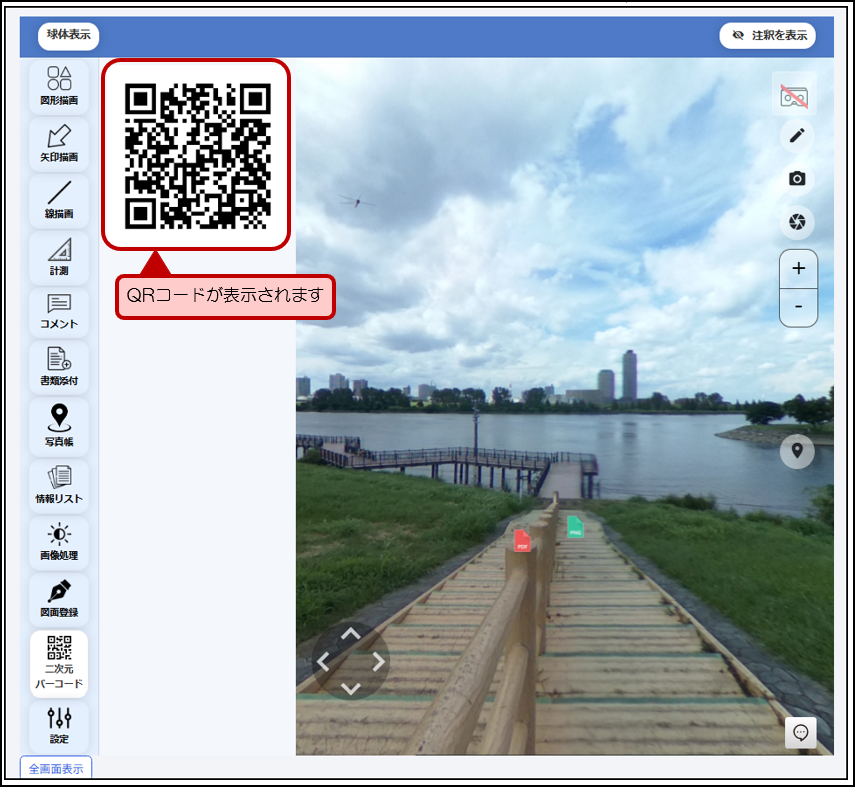Open the 設定 settings panel
The image size is (855, 787).
59,726
